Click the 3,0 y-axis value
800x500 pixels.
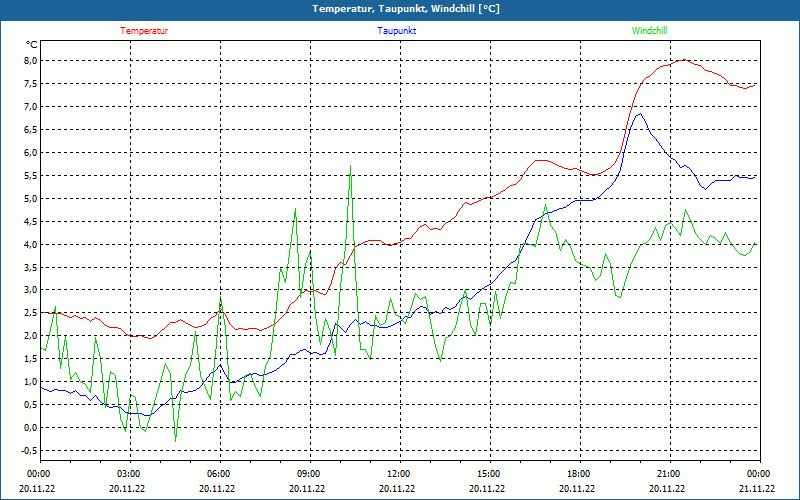click(x=31, y=290)
